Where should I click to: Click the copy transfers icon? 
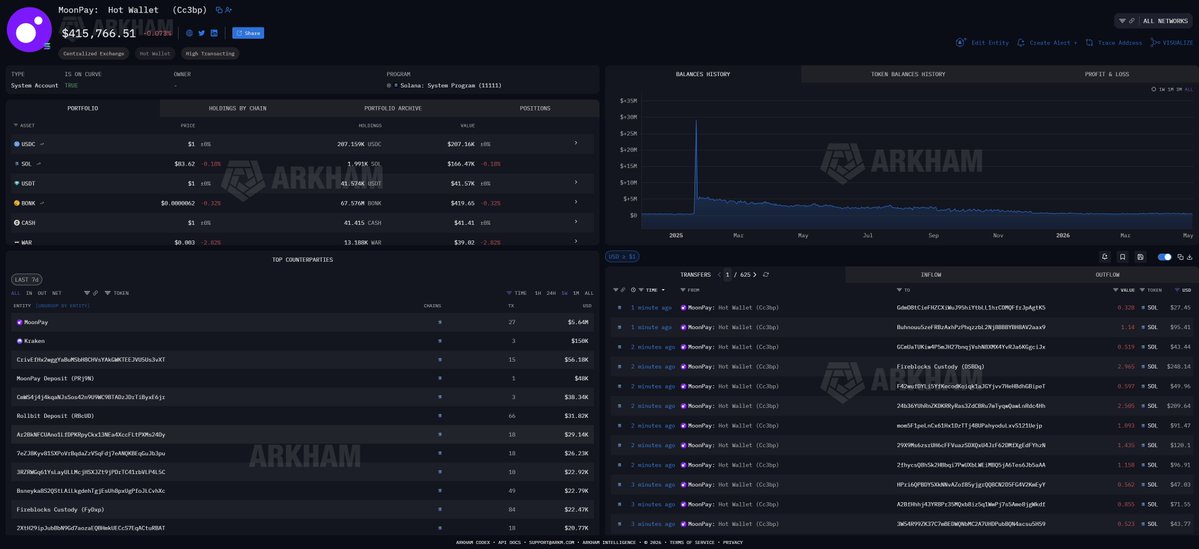[1181, 257]
